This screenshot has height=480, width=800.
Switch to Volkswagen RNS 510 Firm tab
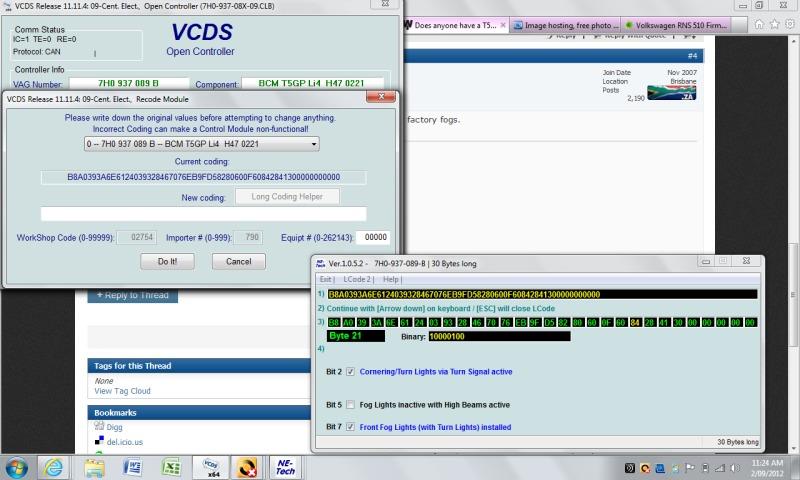677,25
